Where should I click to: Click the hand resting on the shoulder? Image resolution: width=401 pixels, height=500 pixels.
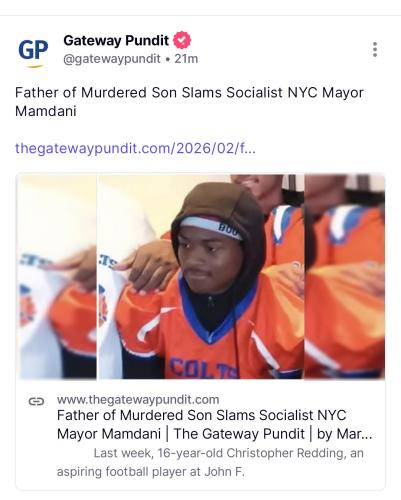(148, 266)
